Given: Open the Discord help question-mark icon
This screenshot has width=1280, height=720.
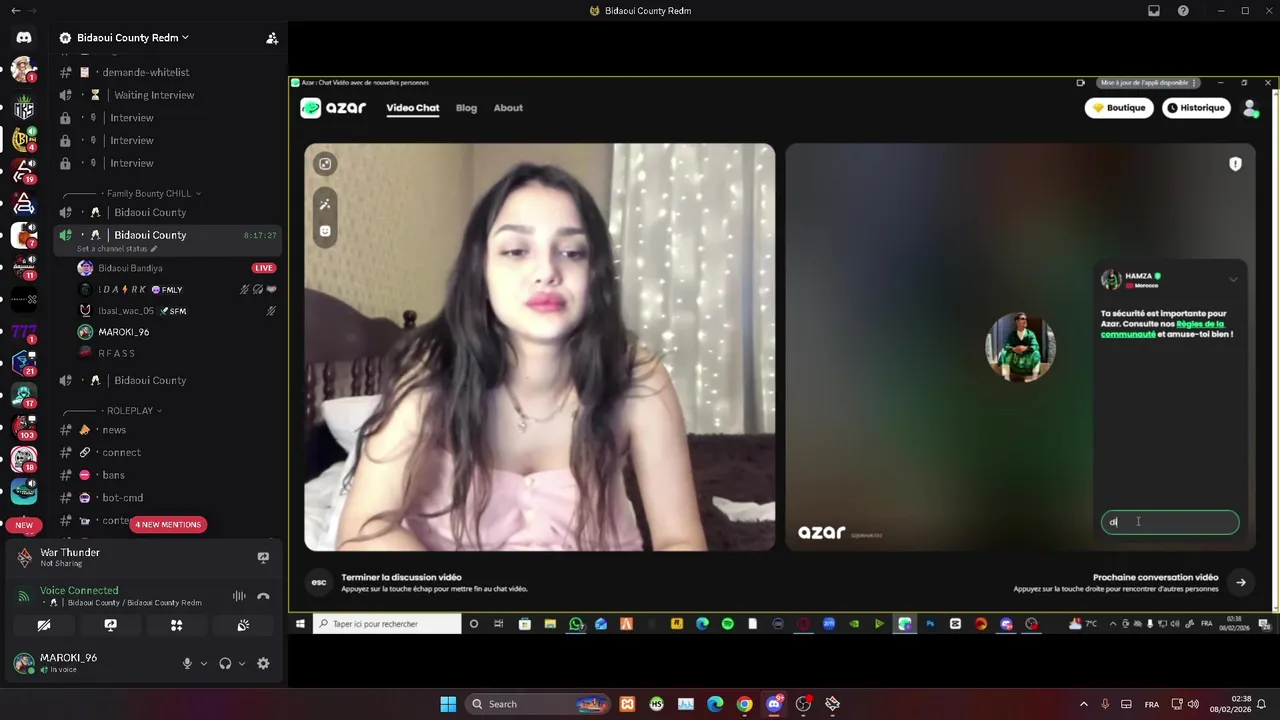Looking at the screenshot, I should click(1183, 11).
